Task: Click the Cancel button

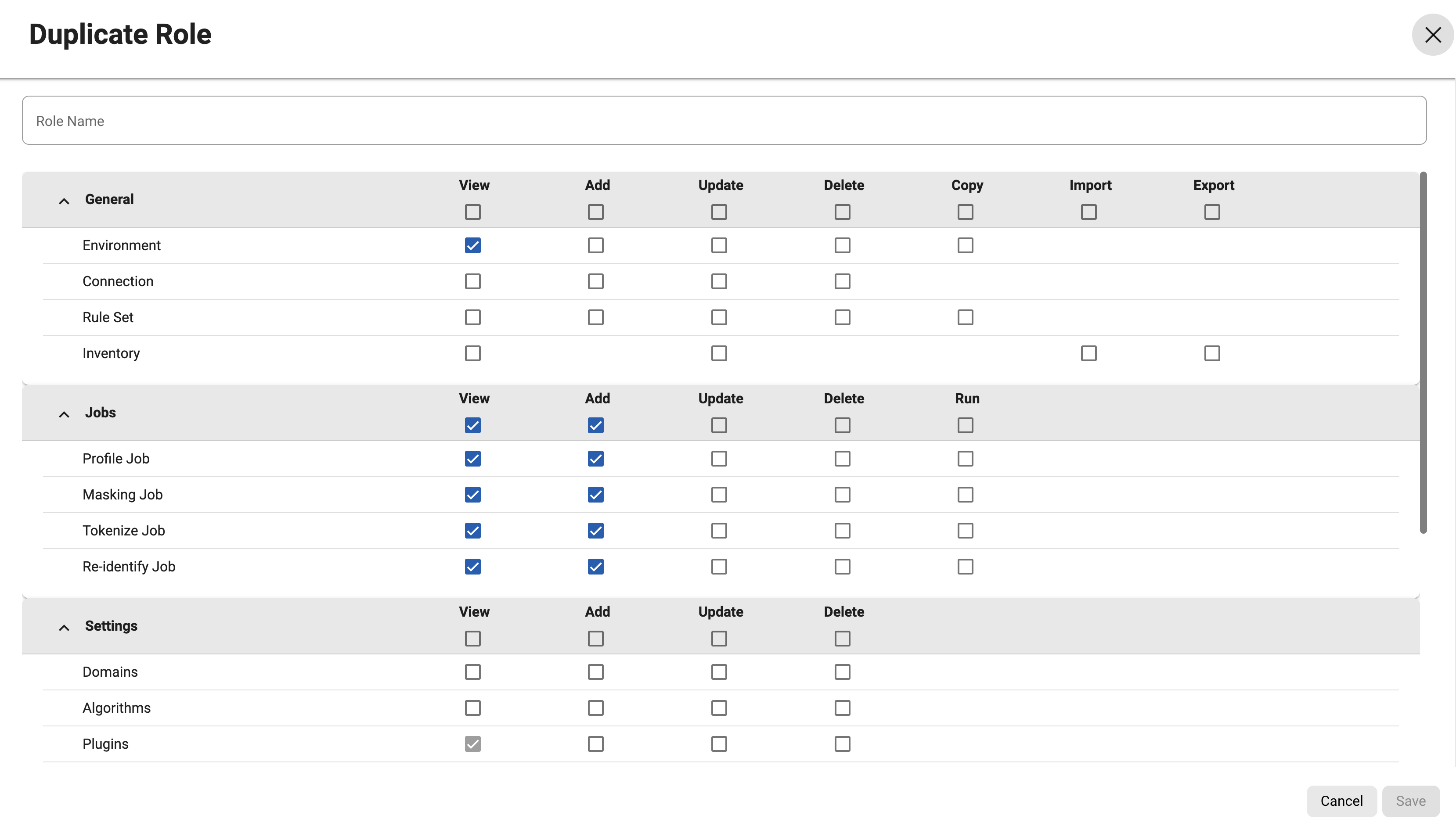Action: pyautogui.click(x=1341, y=801)
